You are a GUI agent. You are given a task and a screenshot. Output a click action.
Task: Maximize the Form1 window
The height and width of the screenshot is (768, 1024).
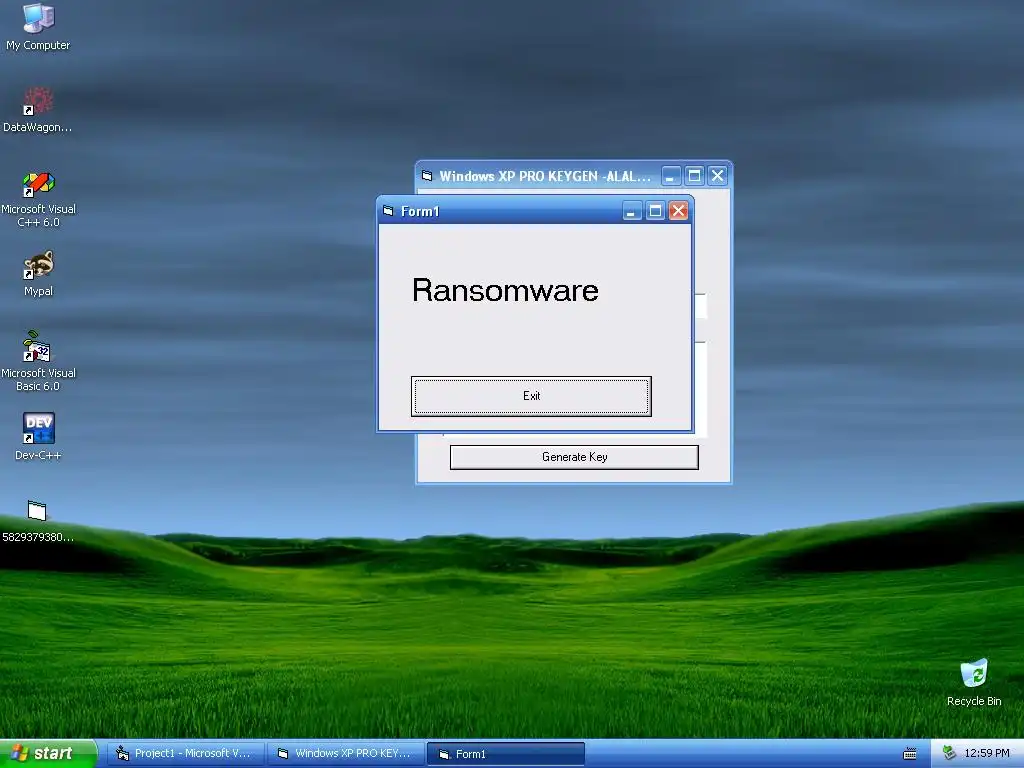655,211
